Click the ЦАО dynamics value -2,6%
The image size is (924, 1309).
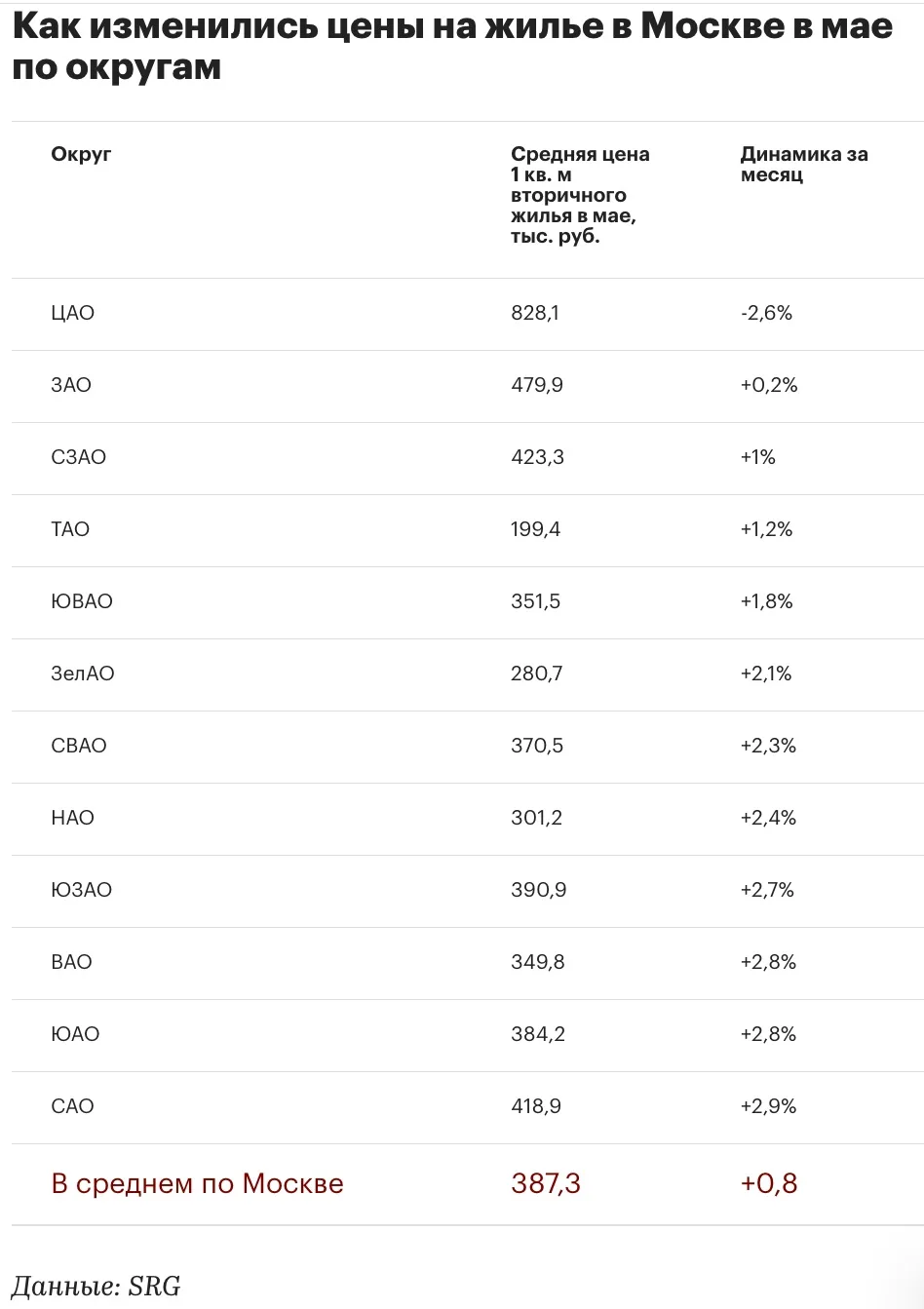coord(766,313)
